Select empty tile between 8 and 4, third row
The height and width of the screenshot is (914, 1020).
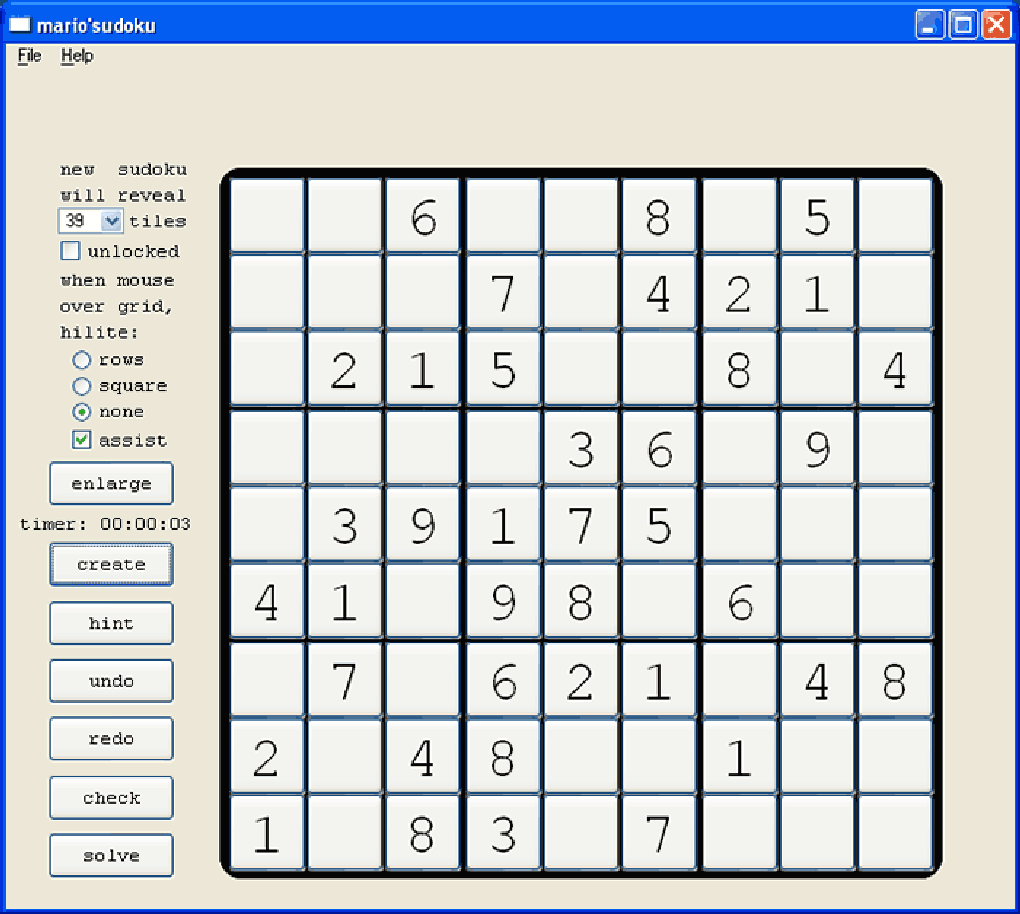click(817, 370)
